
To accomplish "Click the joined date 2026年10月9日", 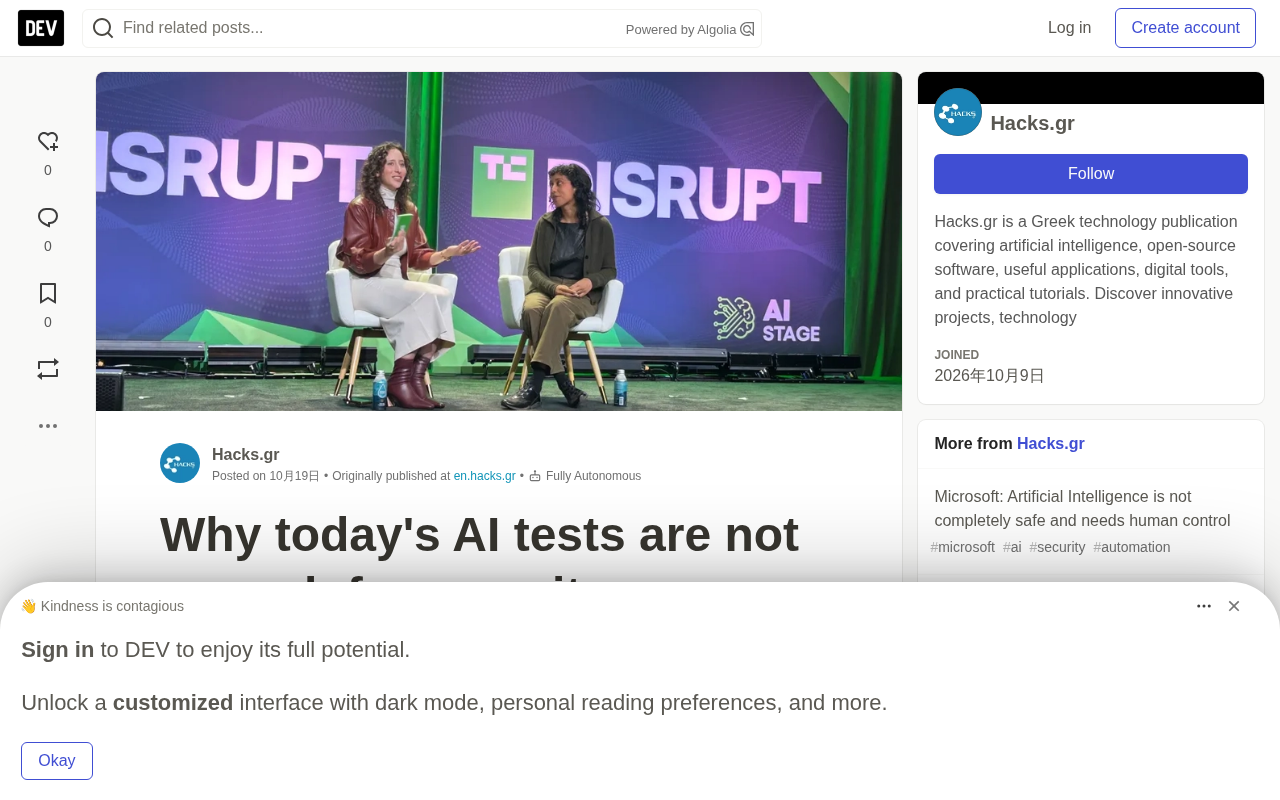I will click(x=989, y=376).
